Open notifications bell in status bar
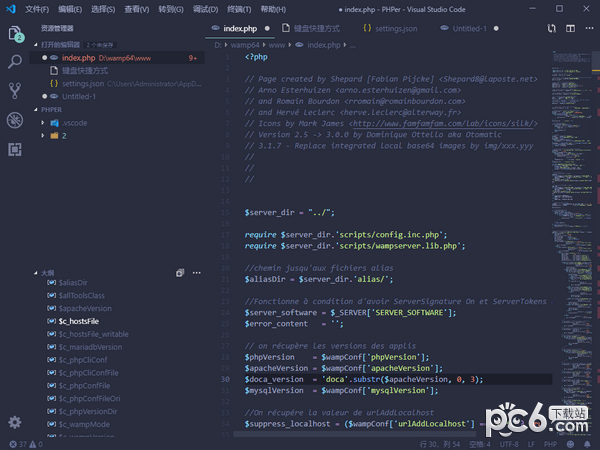This screenshot has width=600, height=450. click(587, 444)
